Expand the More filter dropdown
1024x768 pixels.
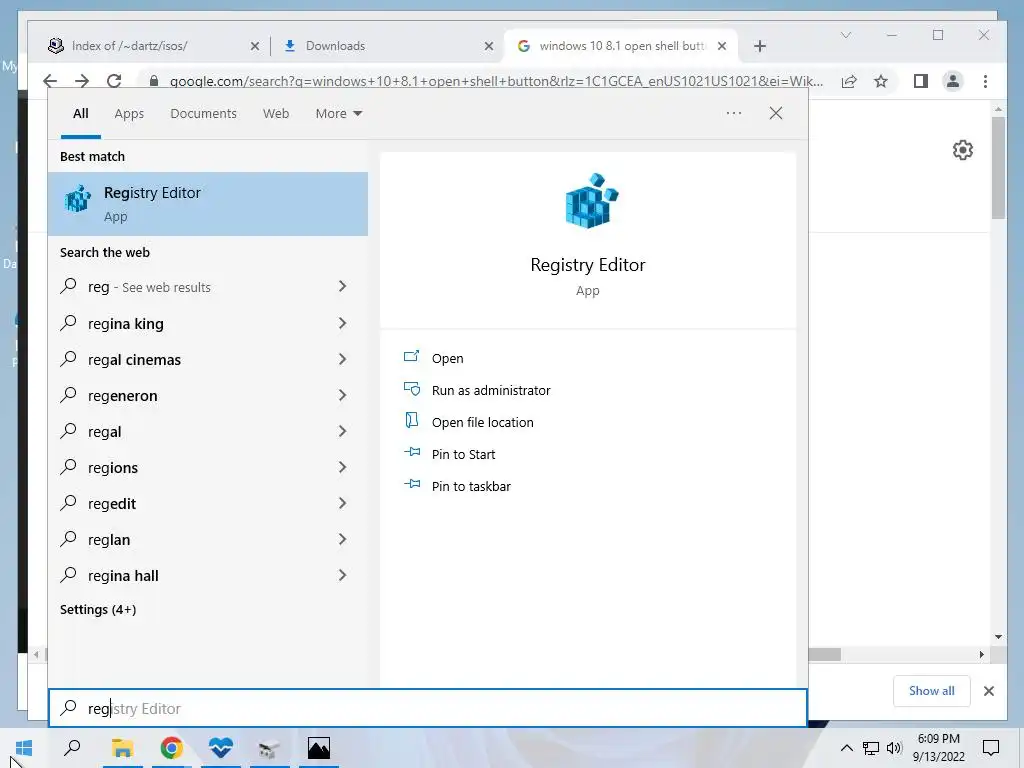click(x=338, y=114)
